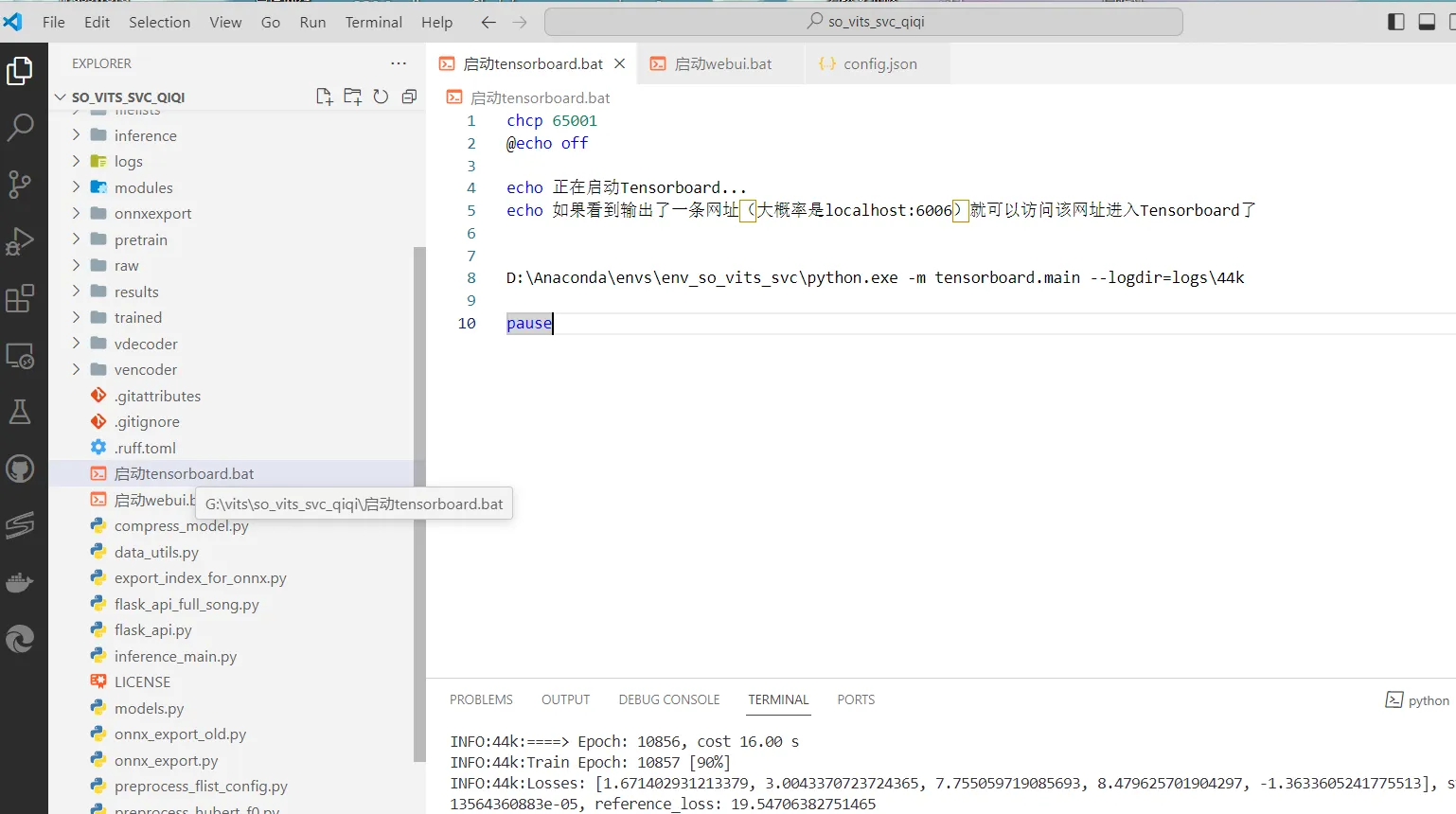
Task: Expand the logs folder
Action: [76, 161]
